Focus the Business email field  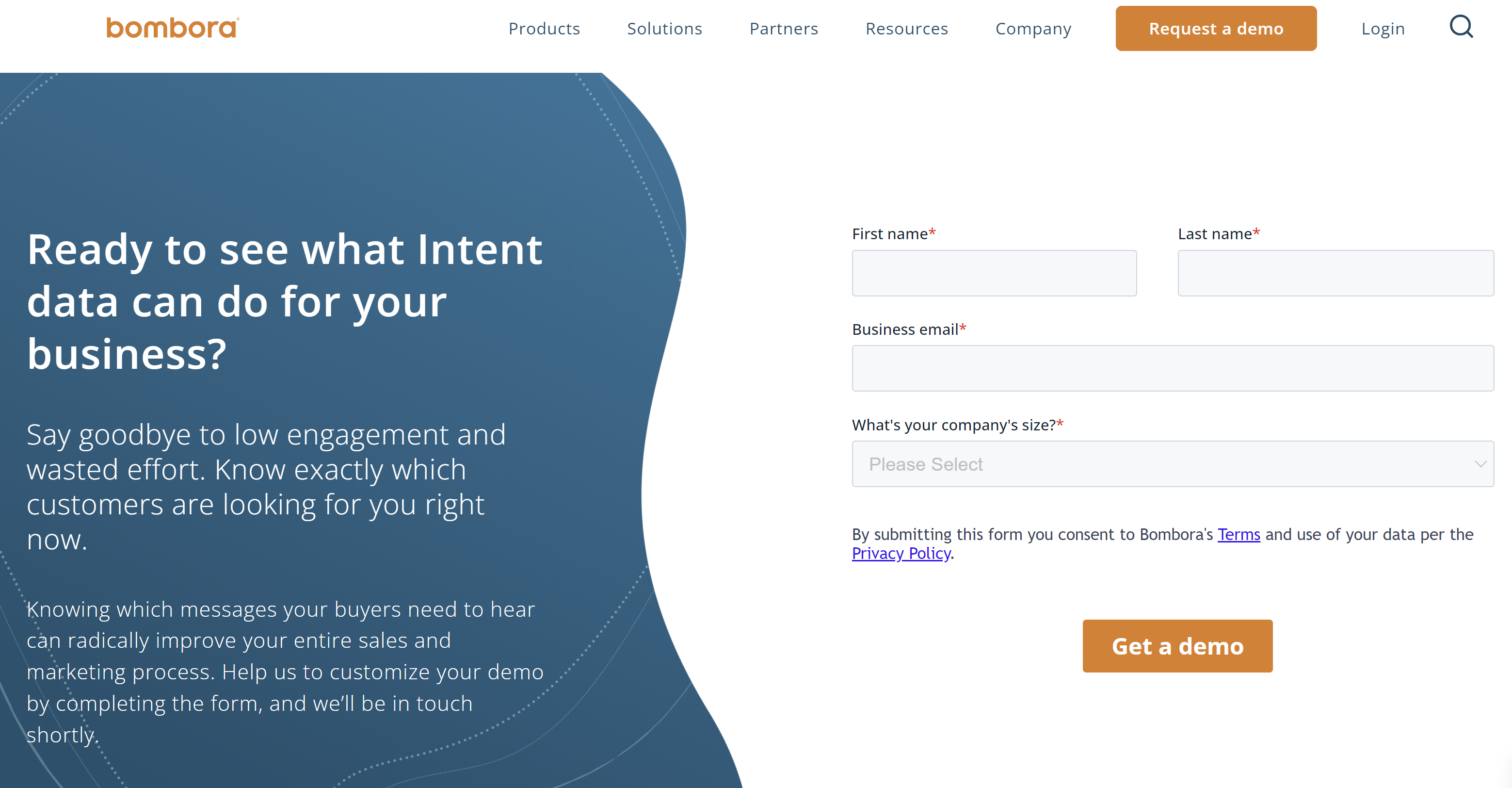(x=1173, y=368)
